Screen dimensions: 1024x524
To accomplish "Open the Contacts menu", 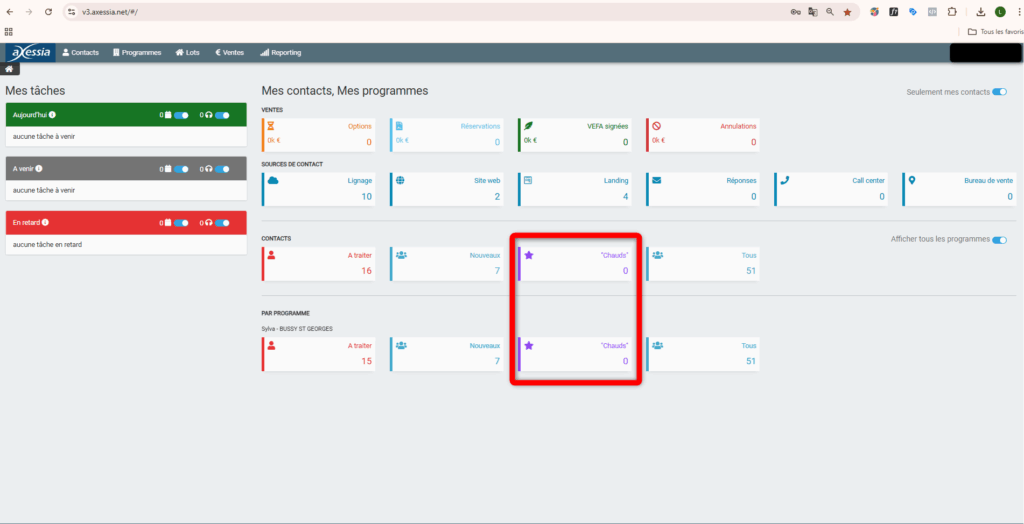I will click(x=80, y=52).
